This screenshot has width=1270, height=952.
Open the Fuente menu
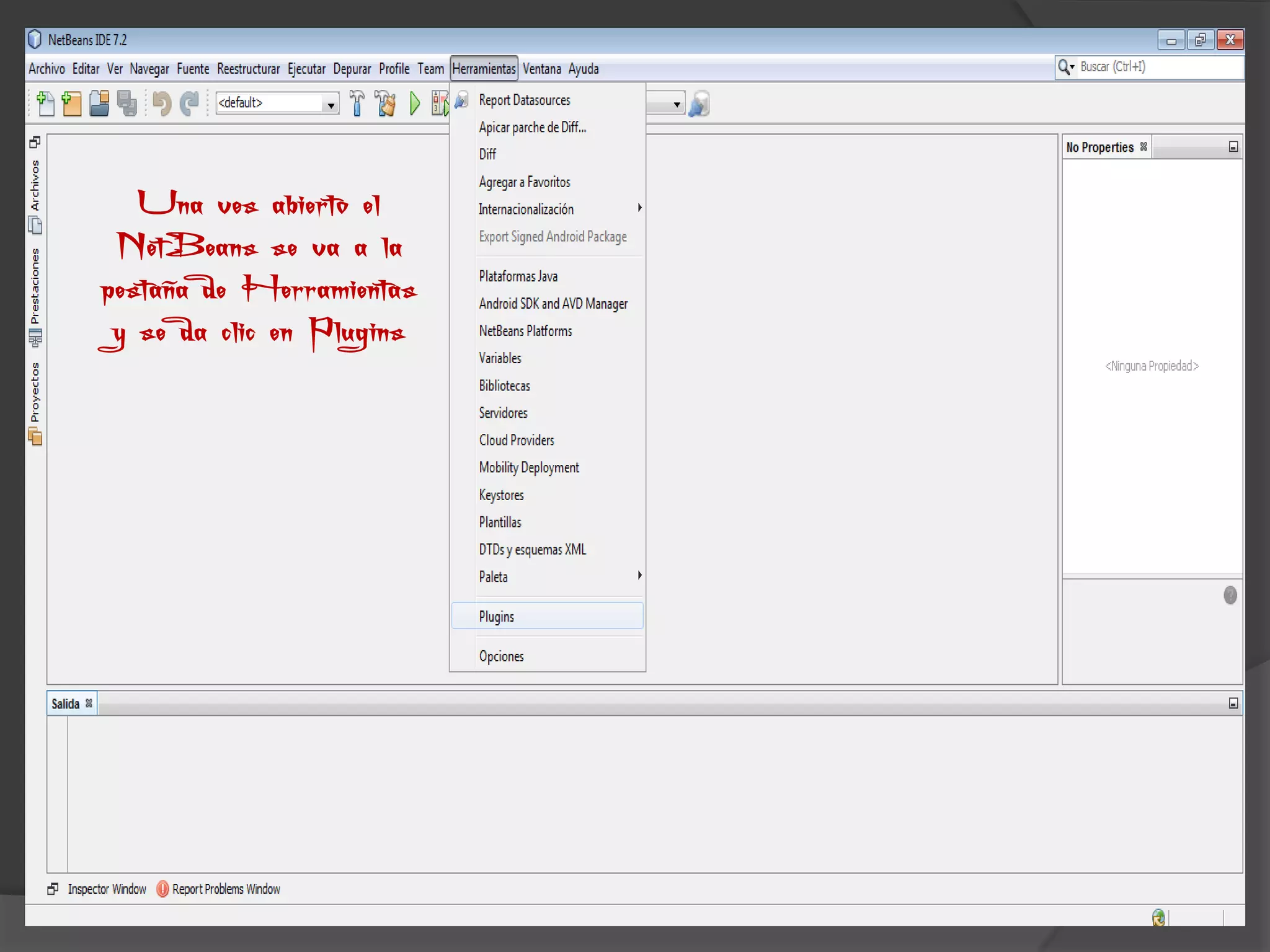point(193,69)
